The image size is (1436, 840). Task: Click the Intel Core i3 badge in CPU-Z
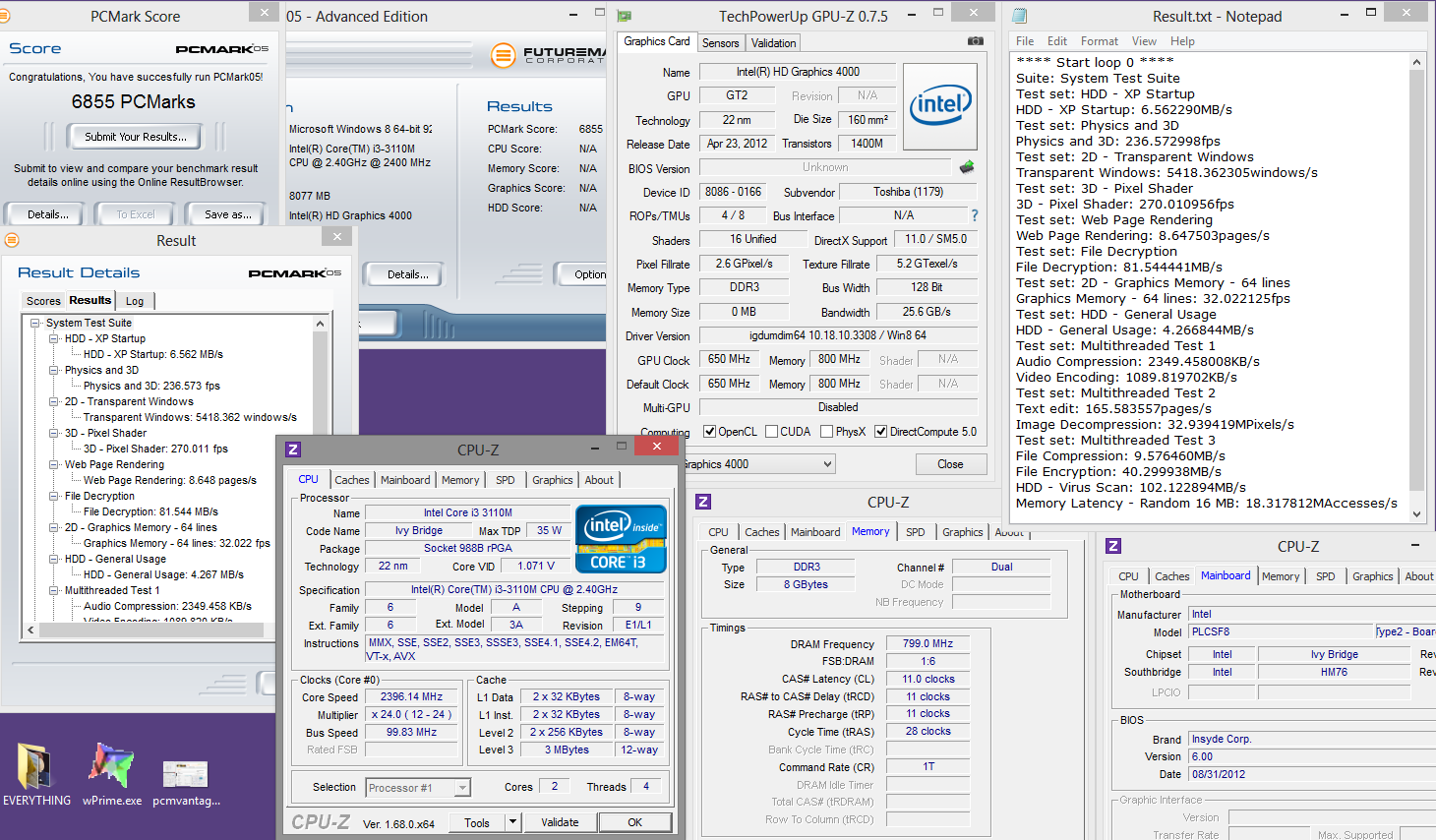pos(621,539)
